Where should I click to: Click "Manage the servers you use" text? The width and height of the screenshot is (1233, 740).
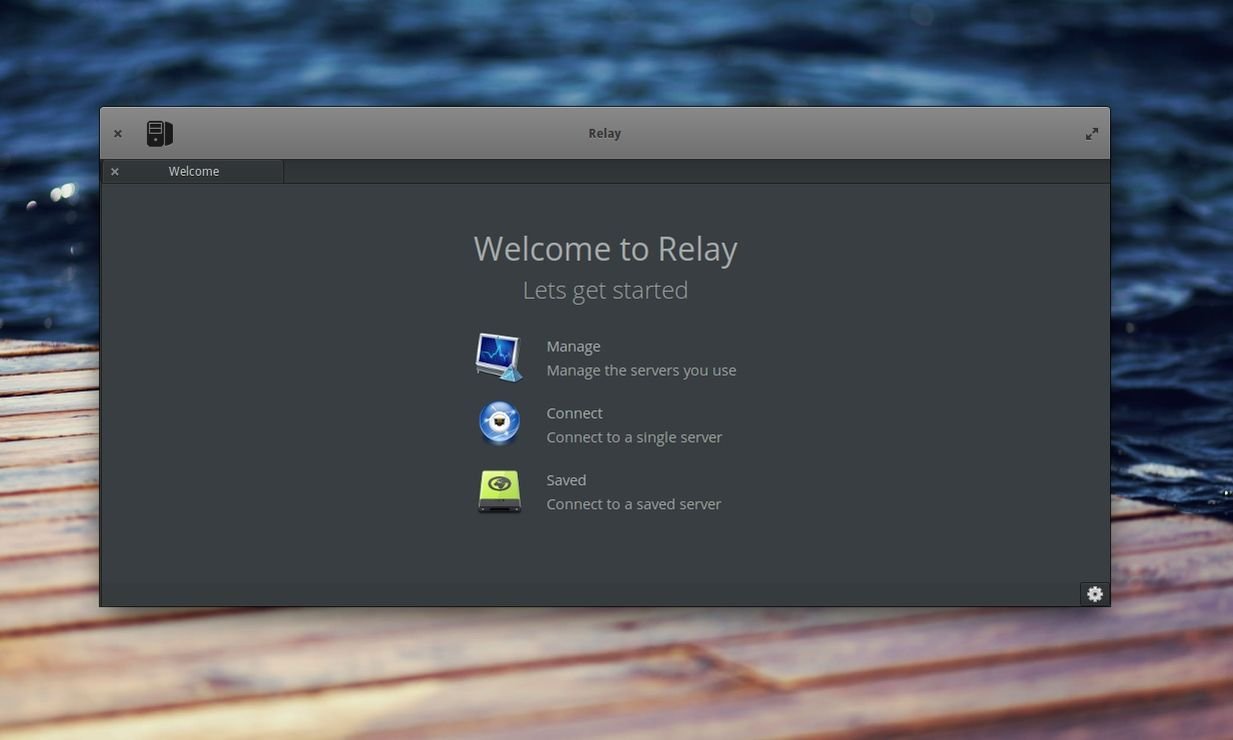(641, 370)
